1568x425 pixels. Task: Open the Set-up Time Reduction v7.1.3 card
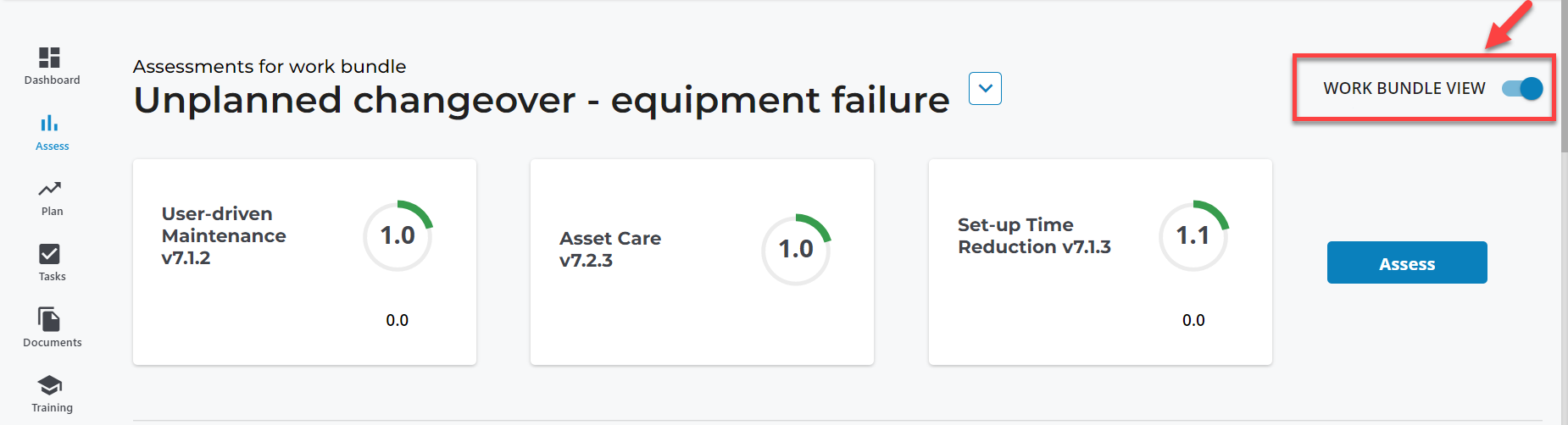[1100, 262]
